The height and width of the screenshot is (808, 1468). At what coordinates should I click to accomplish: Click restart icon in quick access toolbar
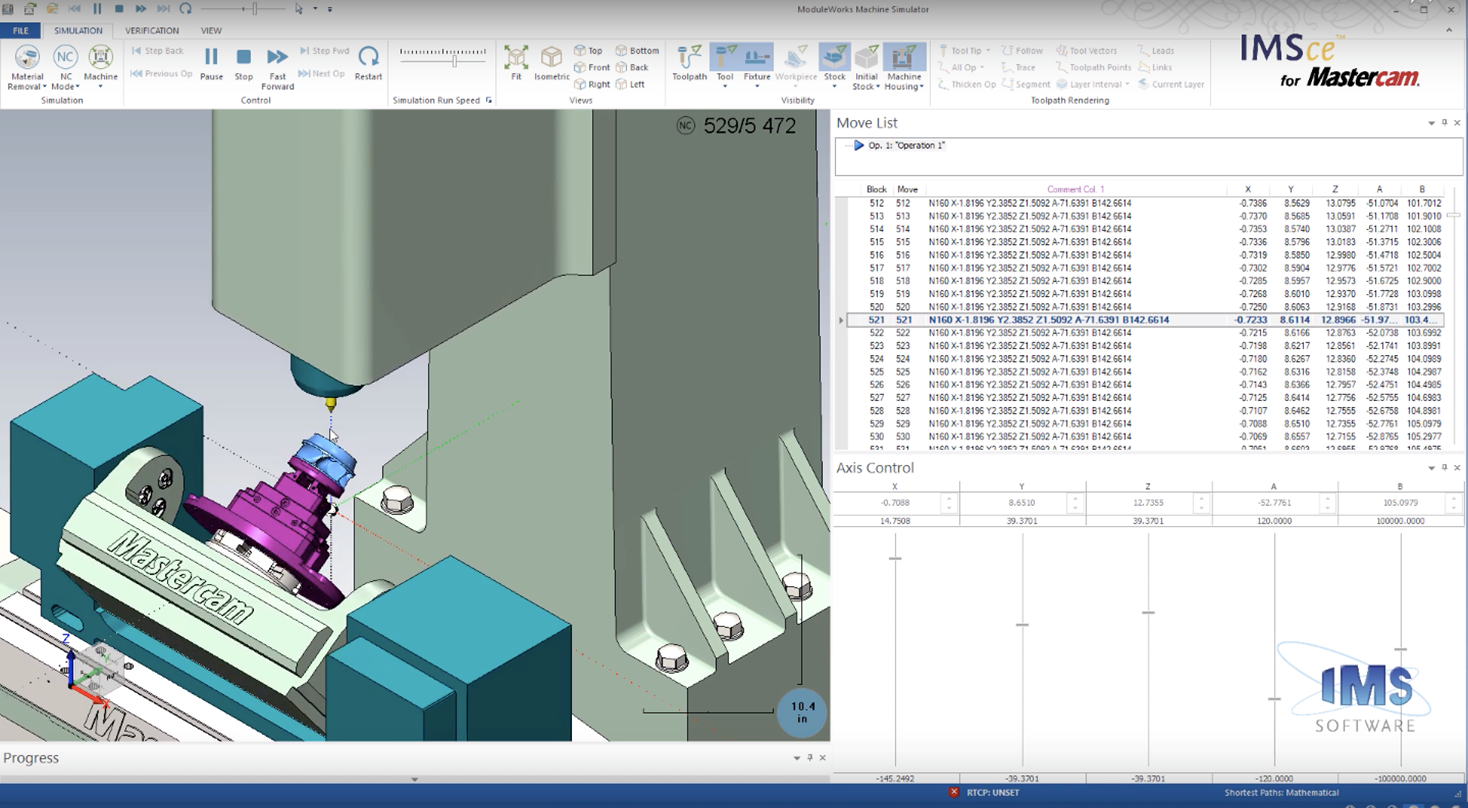(x=185, y=8)
